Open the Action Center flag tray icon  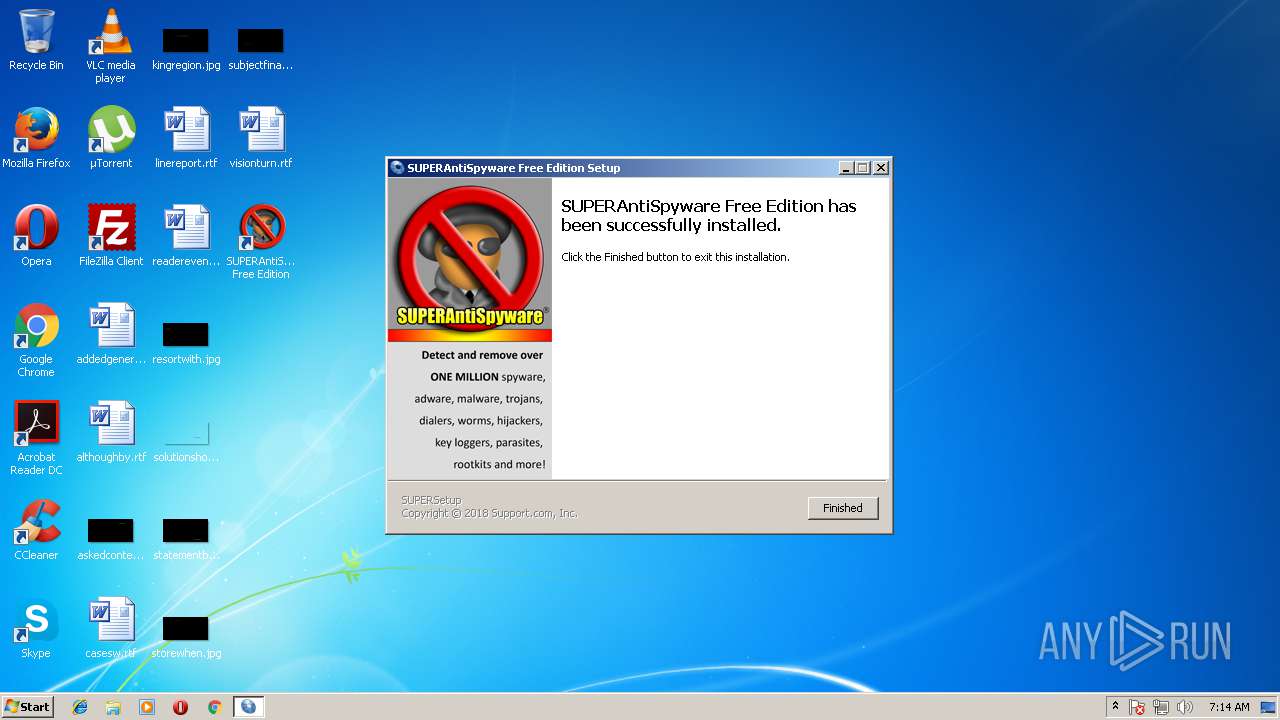click(1138, 707)
